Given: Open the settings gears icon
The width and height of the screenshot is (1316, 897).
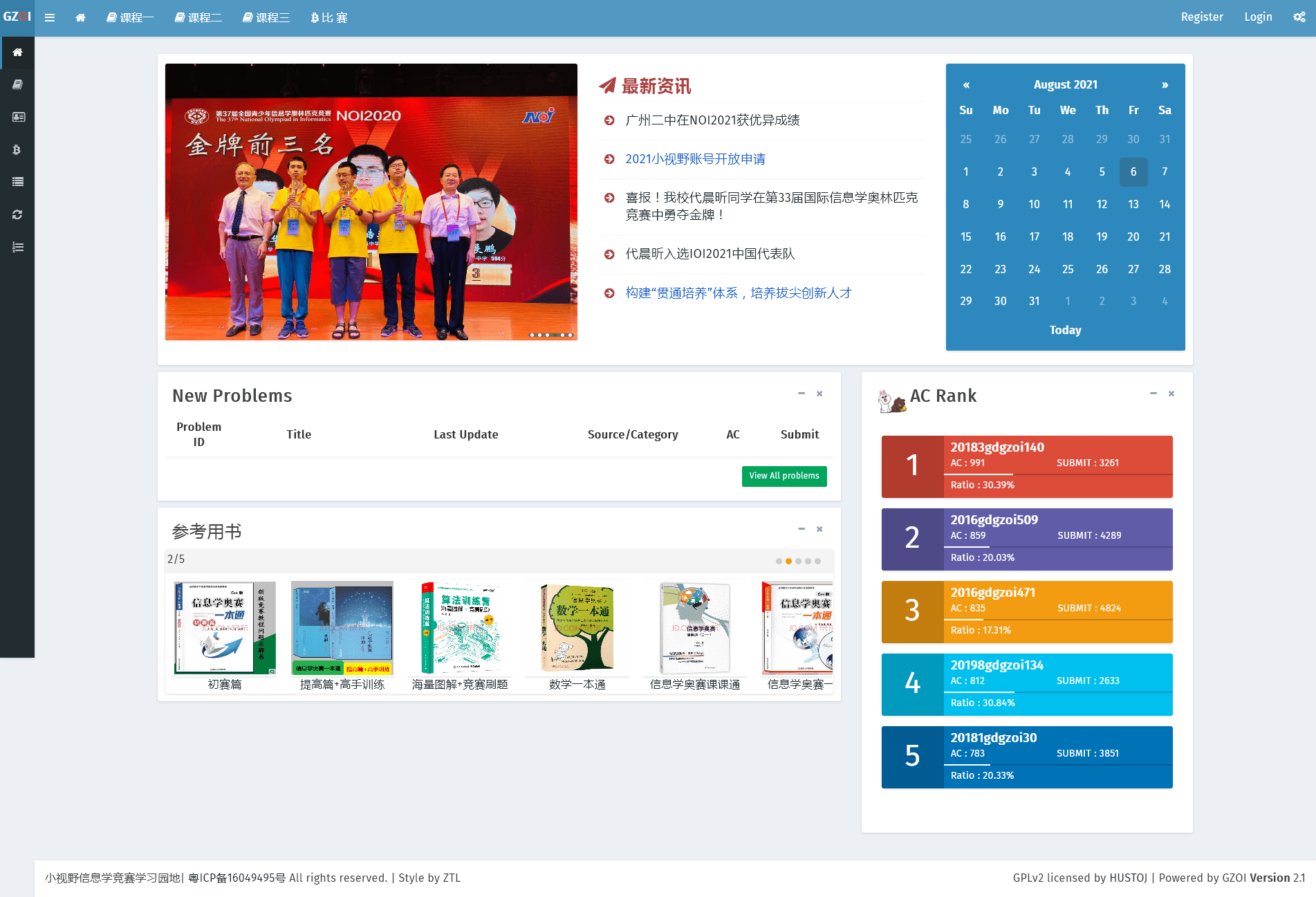Looking at the screenshot, I should (1299, 17).
